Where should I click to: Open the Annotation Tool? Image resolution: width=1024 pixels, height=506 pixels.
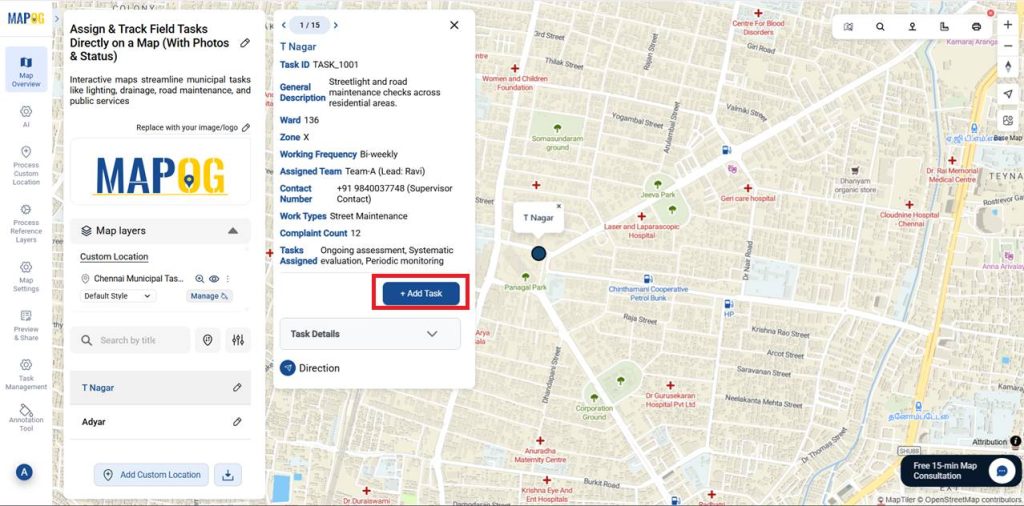pyautogui.click(x=25, y=418)
